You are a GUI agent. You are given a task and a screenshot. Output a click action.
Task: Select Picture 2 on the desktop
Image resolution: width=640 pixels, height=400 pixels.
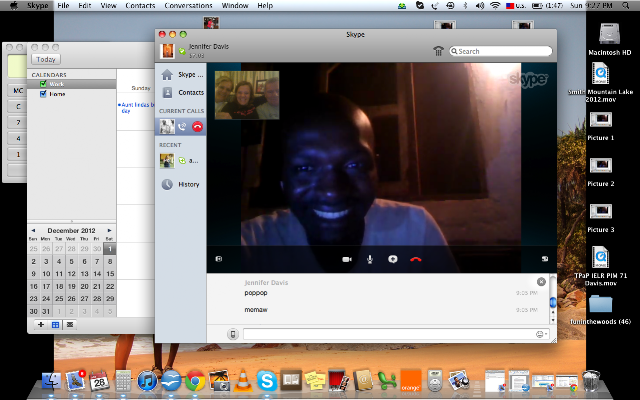(x=600, y=172)
